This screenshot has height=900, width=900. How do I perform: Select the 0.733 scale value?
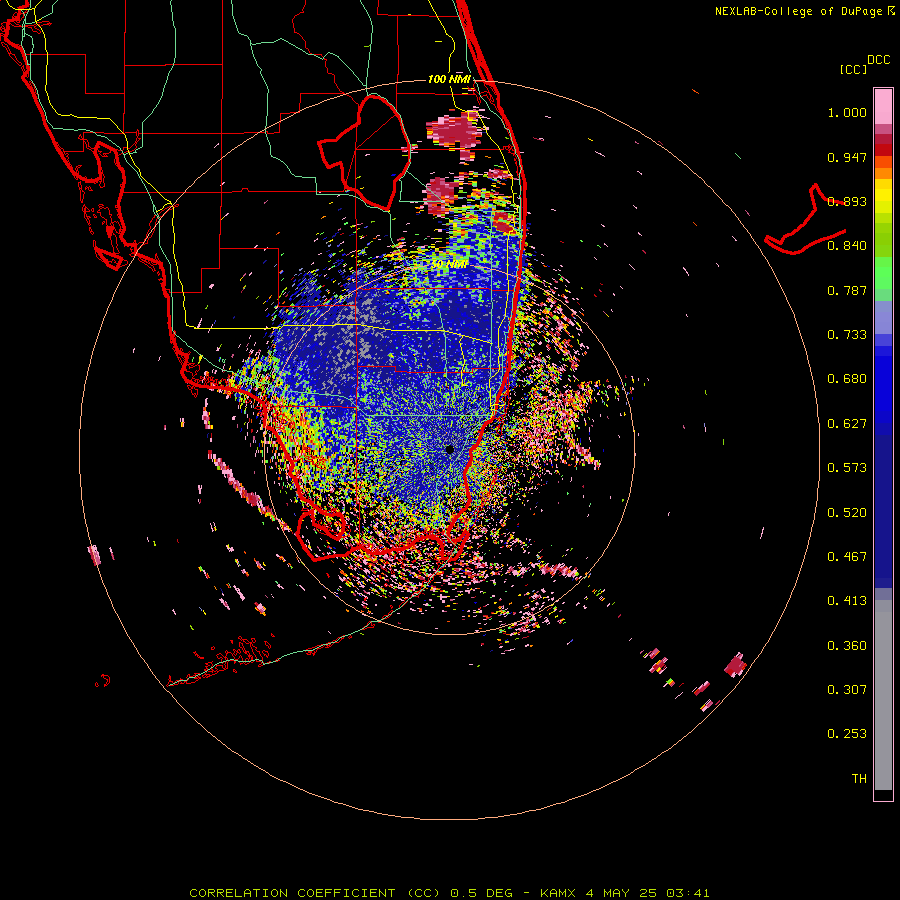point(847,335)
